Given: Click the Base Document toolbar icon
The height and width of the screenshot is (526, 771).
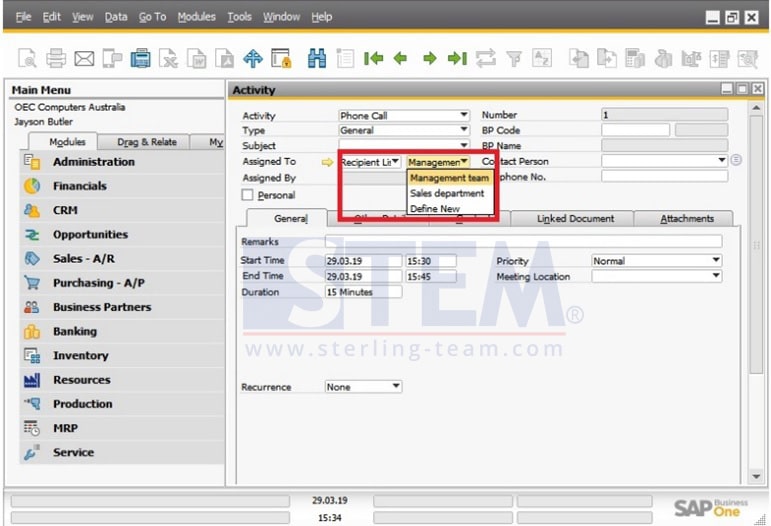Looking at the screenshot, I should [x=579, y=58].
